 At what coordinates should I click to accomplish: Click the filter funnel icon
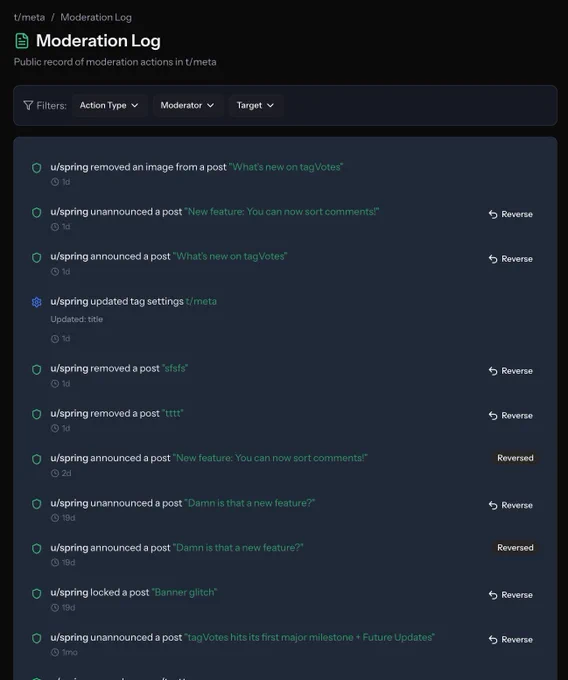click(x=28, y=105)
